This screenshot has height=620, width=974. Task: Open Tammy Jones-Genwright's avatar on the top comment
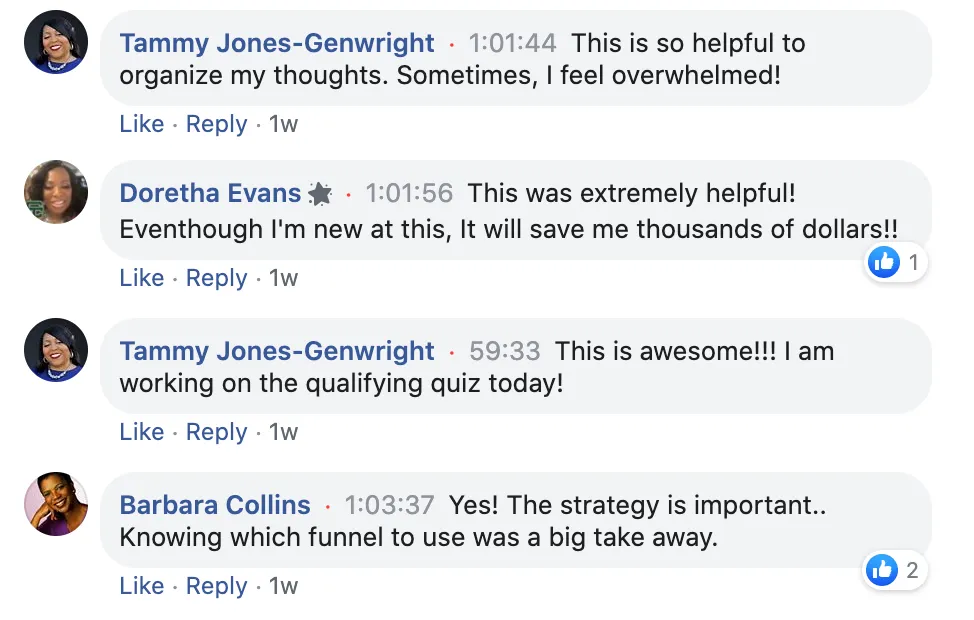pos(56,42)
